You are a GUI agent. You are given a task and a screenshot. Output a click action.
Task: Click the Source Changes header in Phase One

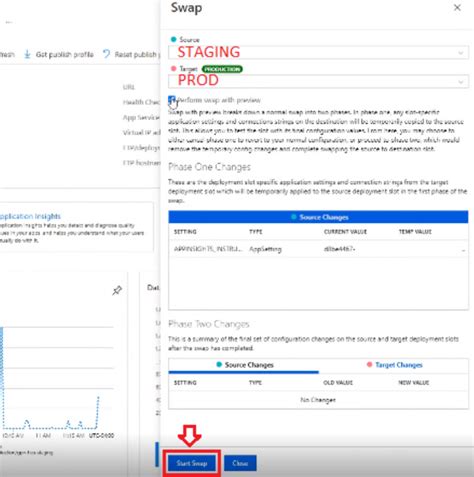[x=318, y=217]
